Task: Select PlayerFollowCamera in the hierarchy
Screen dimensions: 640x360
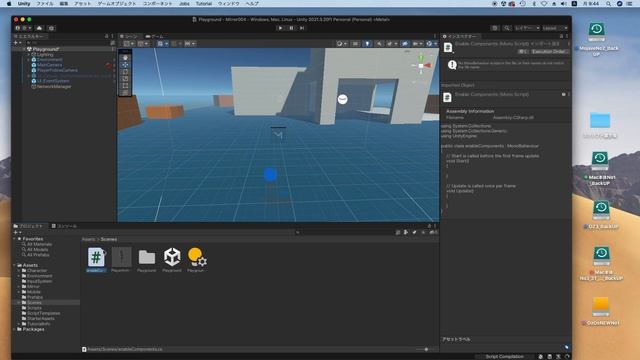Action: point(57,70)
